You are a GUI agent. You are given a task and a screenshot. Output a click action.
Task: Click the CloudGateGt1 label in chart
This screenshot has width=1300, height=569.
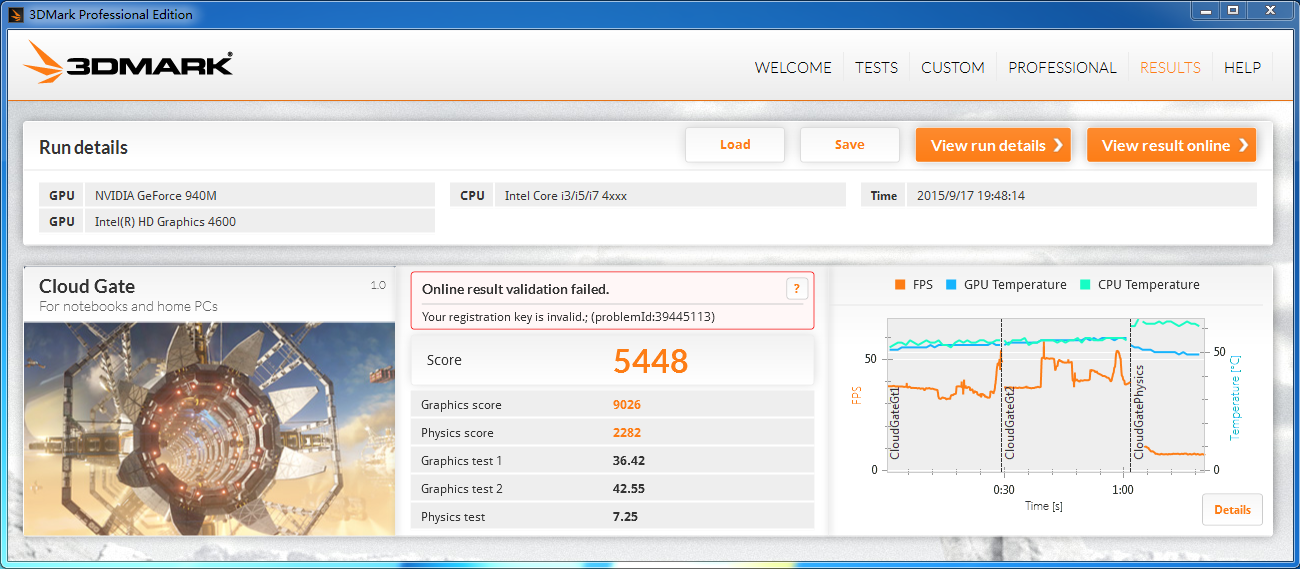pos(895,423)
